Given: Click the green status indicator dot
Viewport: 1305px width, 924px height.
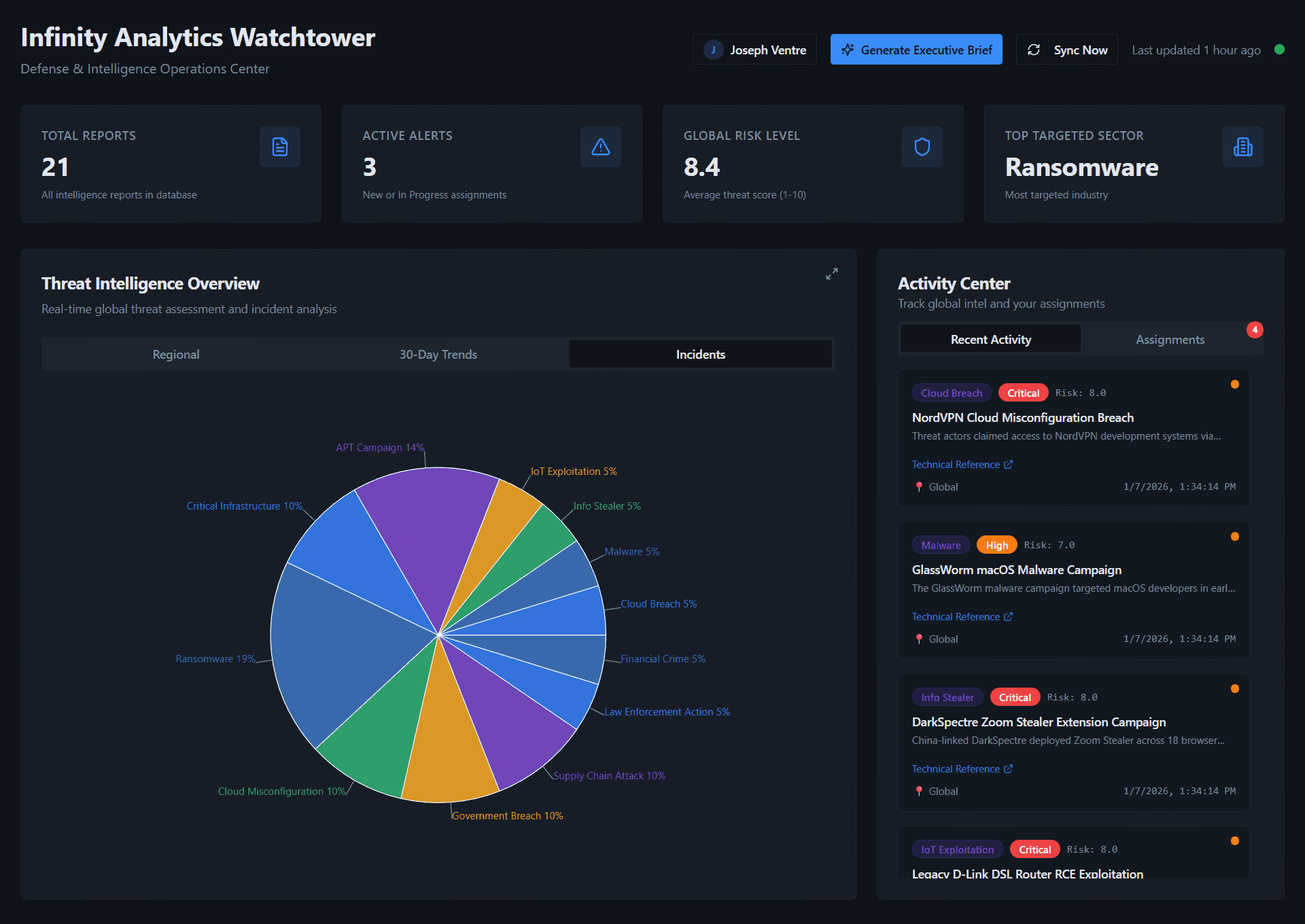Looking at the screenshot, I should 1279,50.
